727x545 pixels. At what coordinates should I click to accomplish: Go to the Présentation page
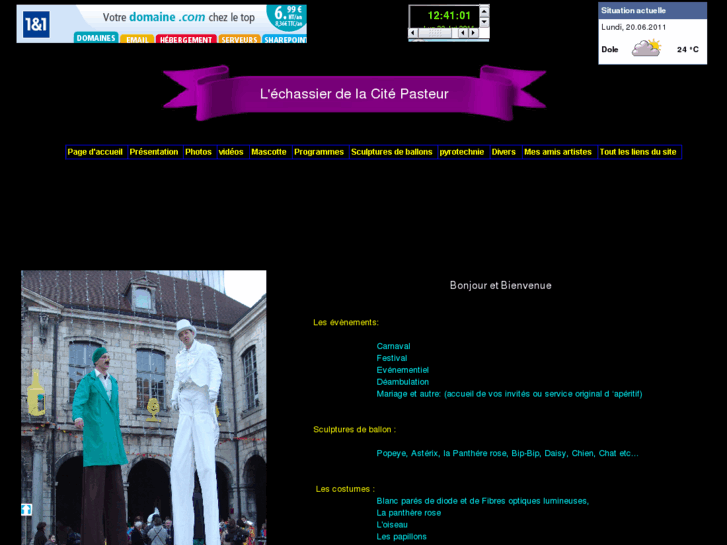155,152
